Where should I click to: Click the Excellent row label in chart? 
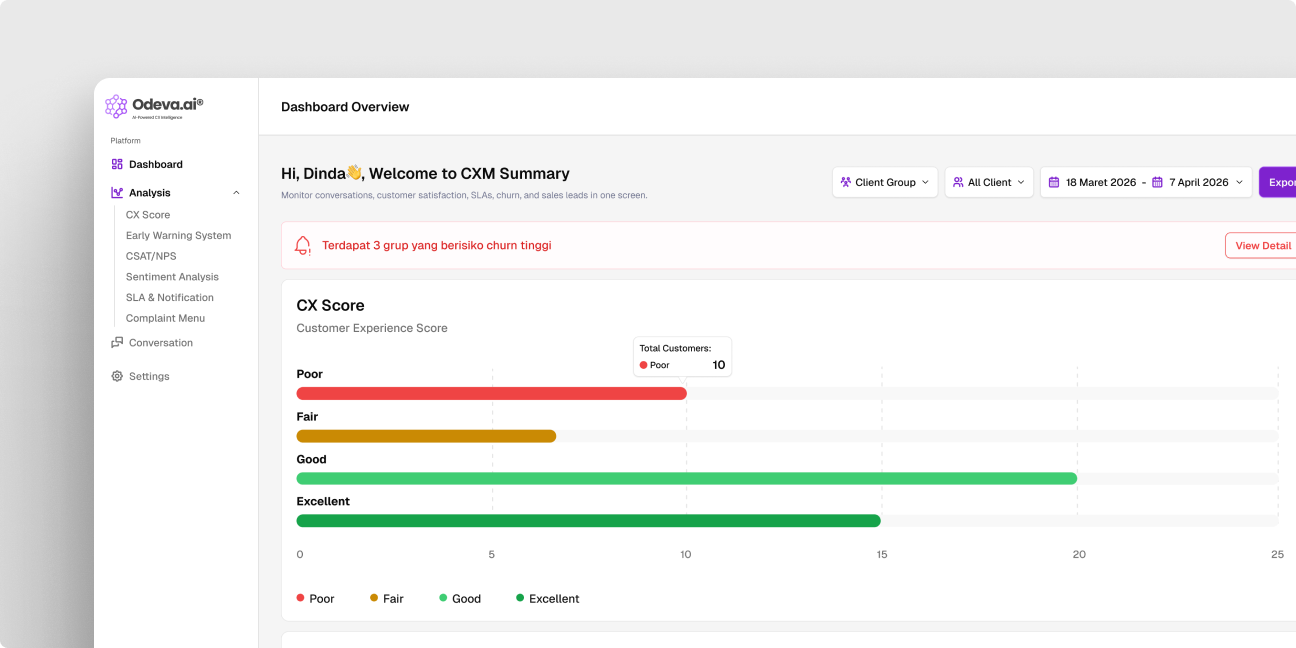point(324,501)
